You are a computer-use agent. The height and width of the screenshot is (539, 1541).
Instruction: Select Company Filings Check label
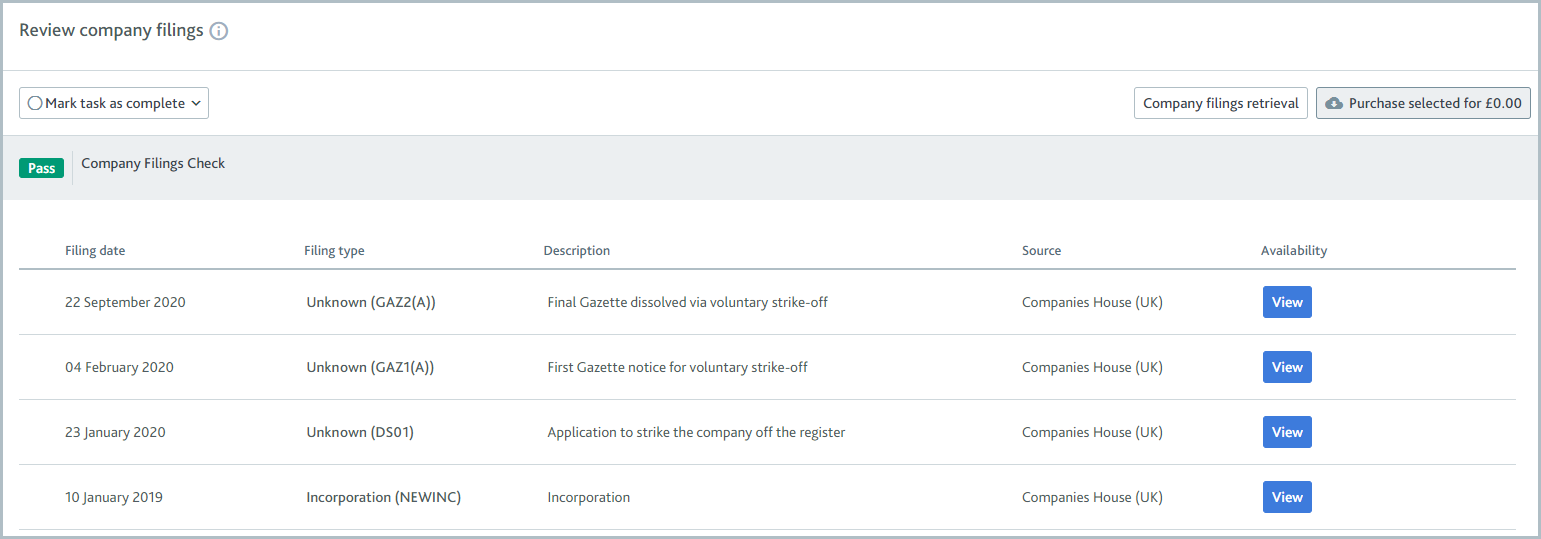tap(153, 163)
